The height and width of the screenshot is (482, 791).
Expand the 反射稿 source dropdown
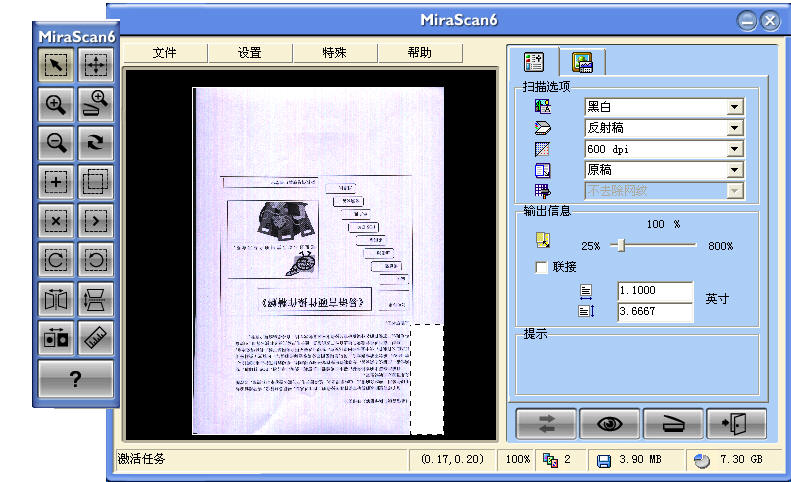tap(735, 128)
